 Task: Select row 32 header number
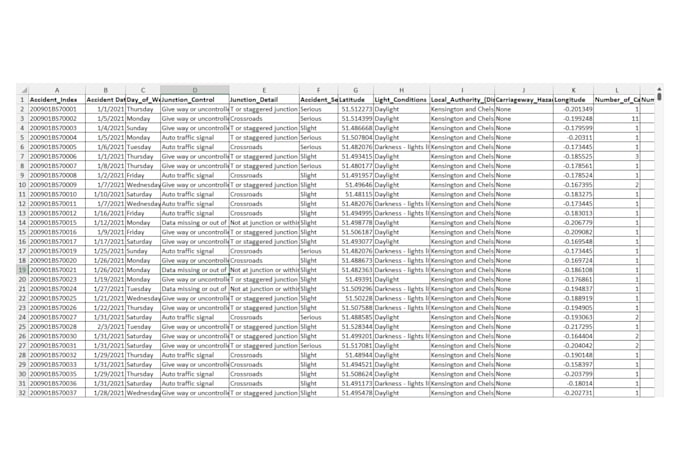pyautogui.click(x=22, y=393)
